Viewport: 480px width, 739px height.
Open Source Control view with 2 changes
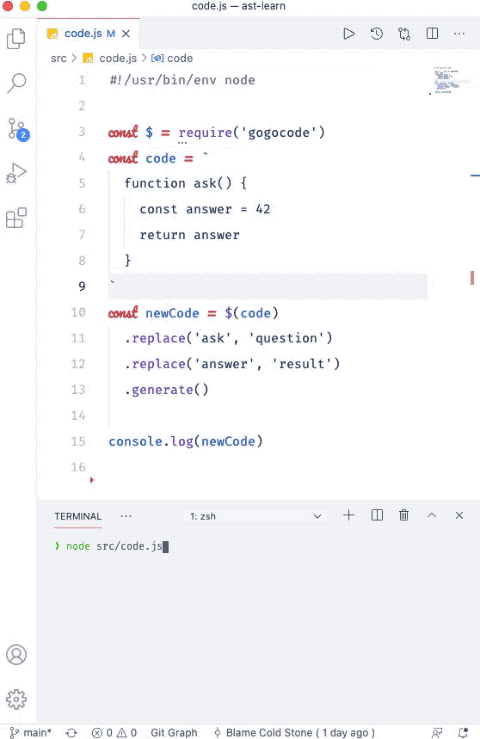pyautogui.click(x=18, y=129)
